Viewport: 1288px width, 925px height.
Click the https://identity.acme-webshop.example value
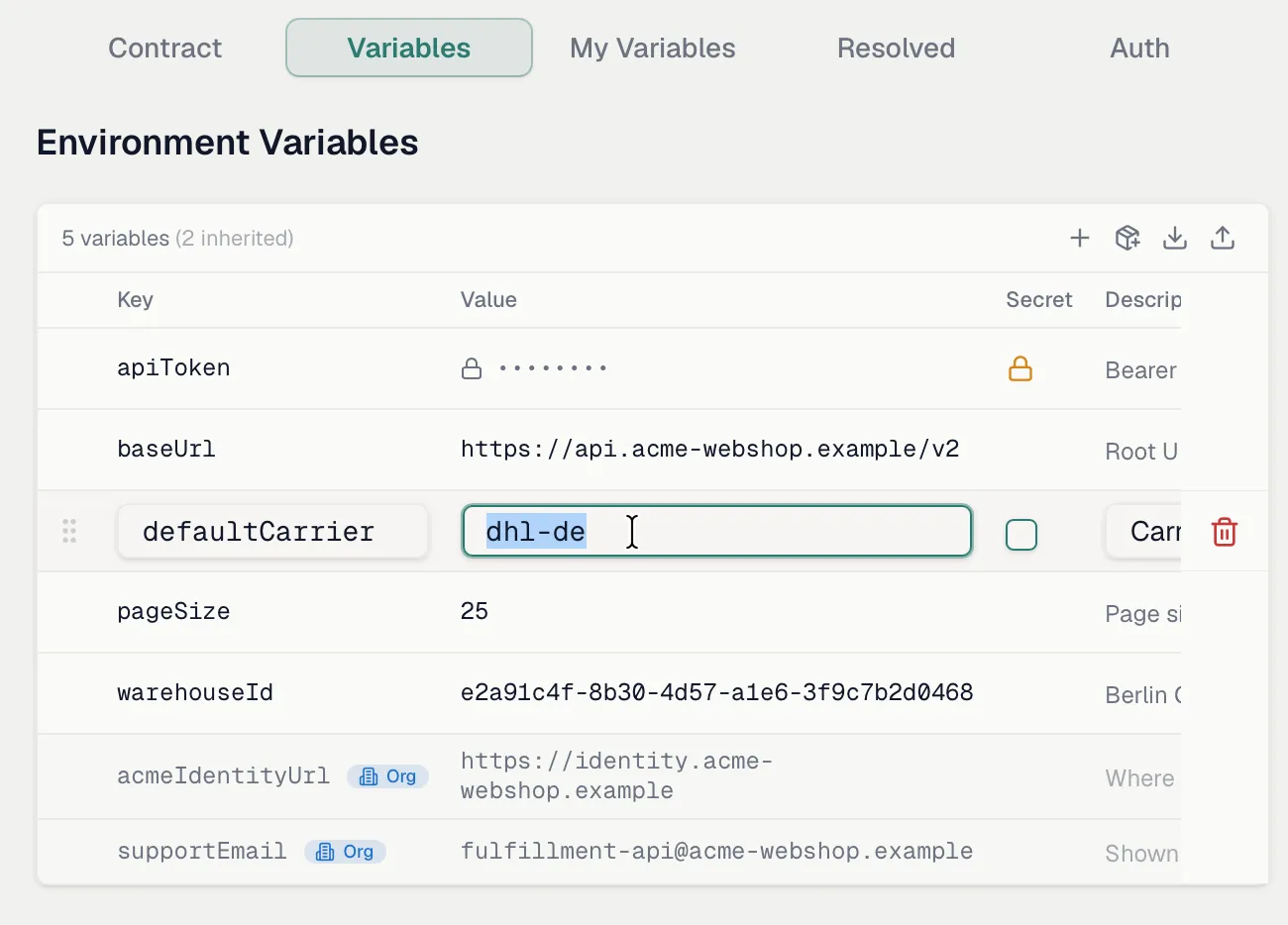click(x=616, y=776)
